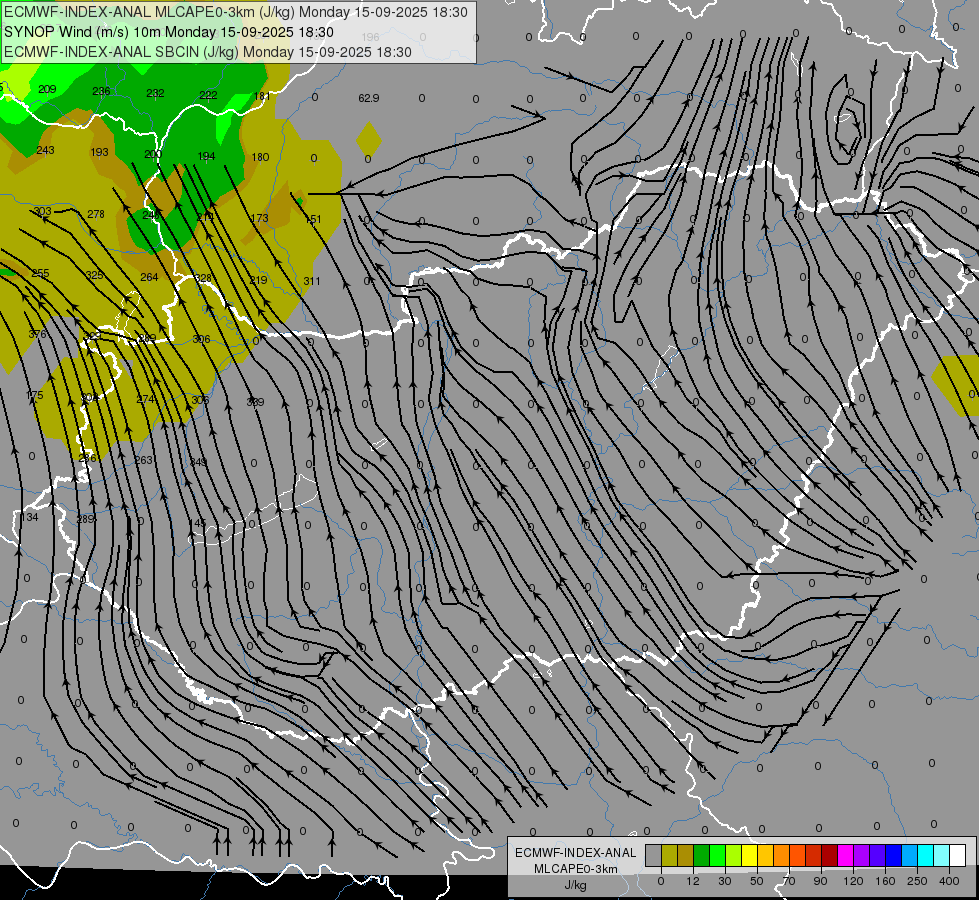Click the olive-yellow legend swatch
979x900 pixels.
(669, 855)
